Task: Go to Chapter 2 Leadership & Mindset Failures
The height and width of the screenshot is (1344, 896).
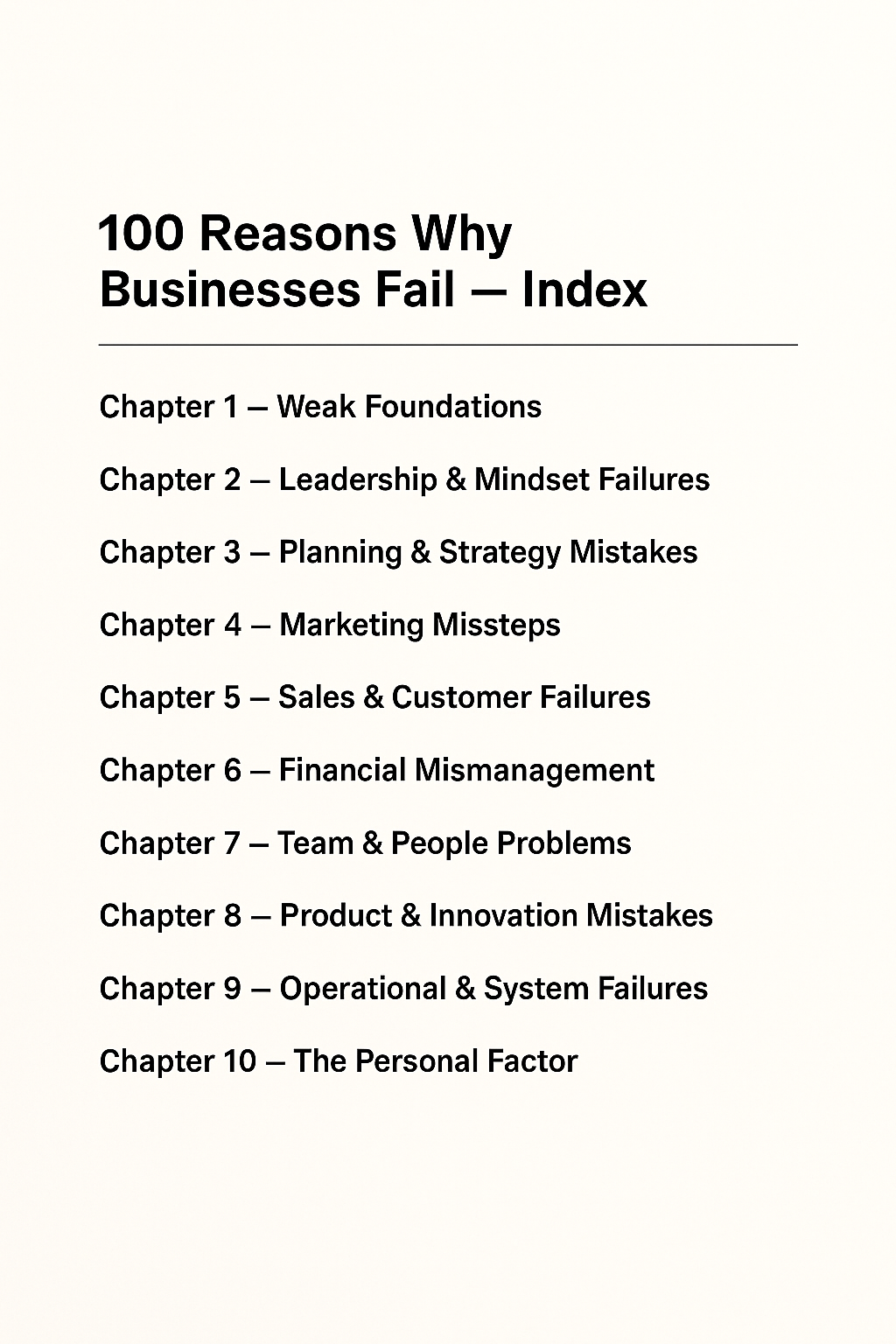Action: coord(404,479)
